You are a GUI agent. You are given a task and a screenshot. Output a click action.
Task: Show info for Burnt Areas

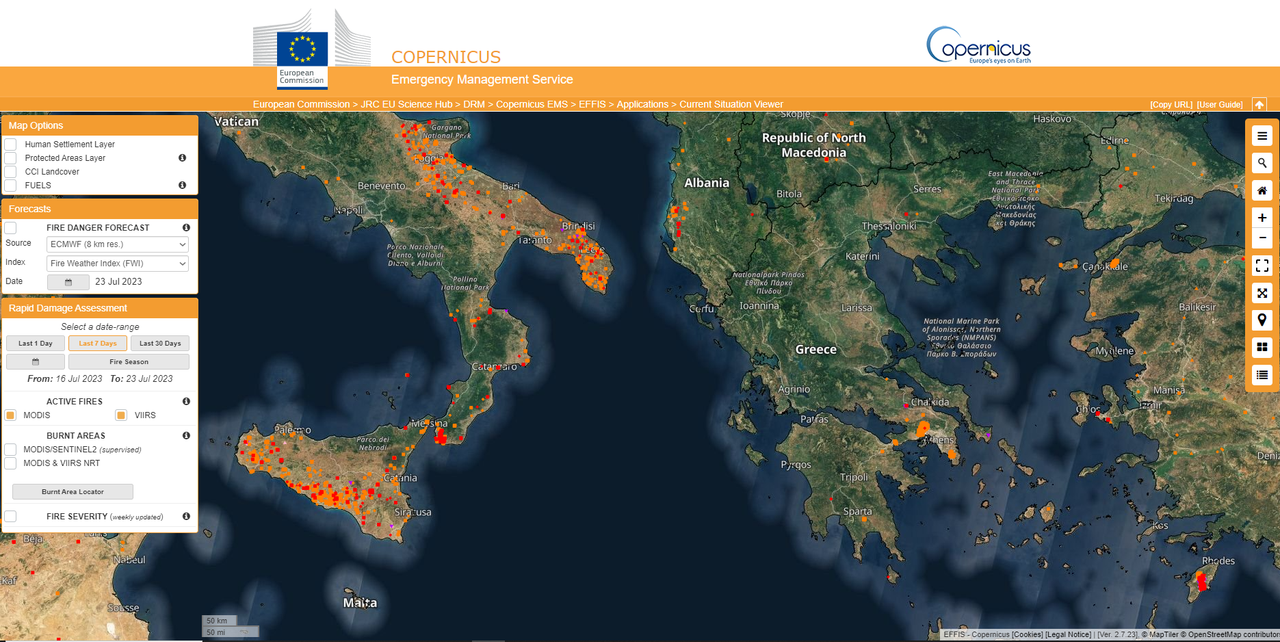coord(186,435)
